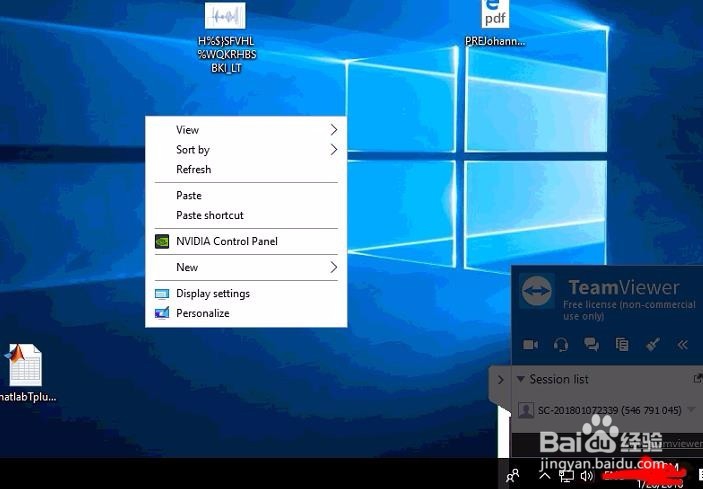Select the PREJohann pdf desktop icon
The width and height of the screenshot is (703, 489).
(x=495, y=13)
